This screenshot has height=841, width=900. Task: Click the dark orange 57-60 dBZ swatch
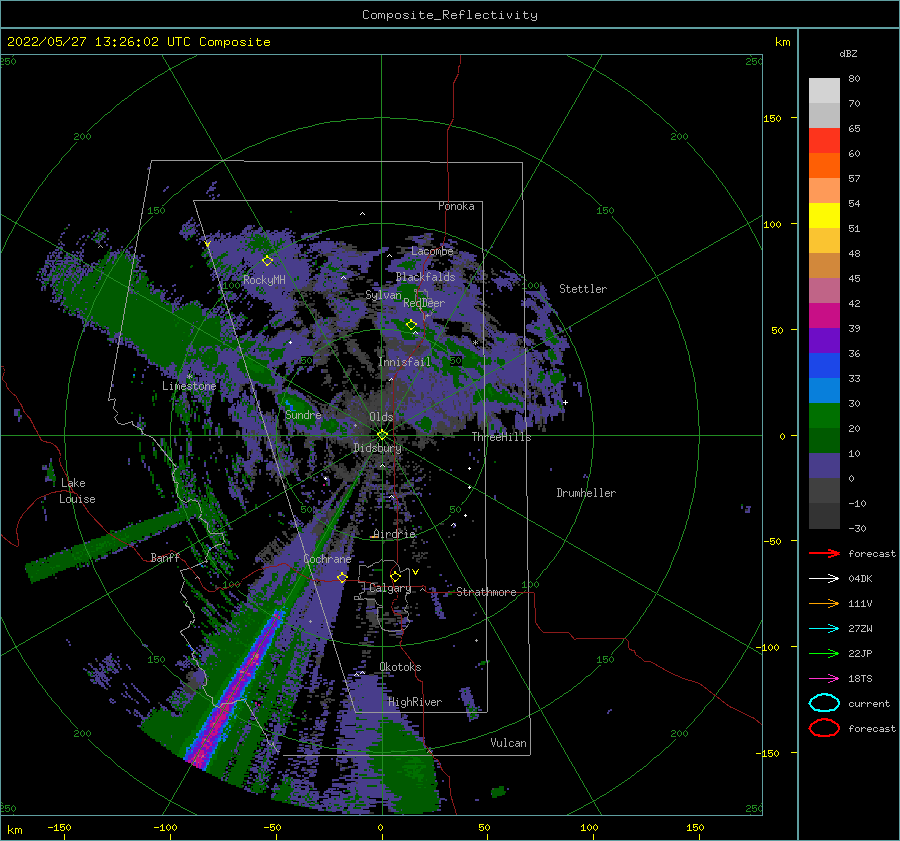point(824,165)
